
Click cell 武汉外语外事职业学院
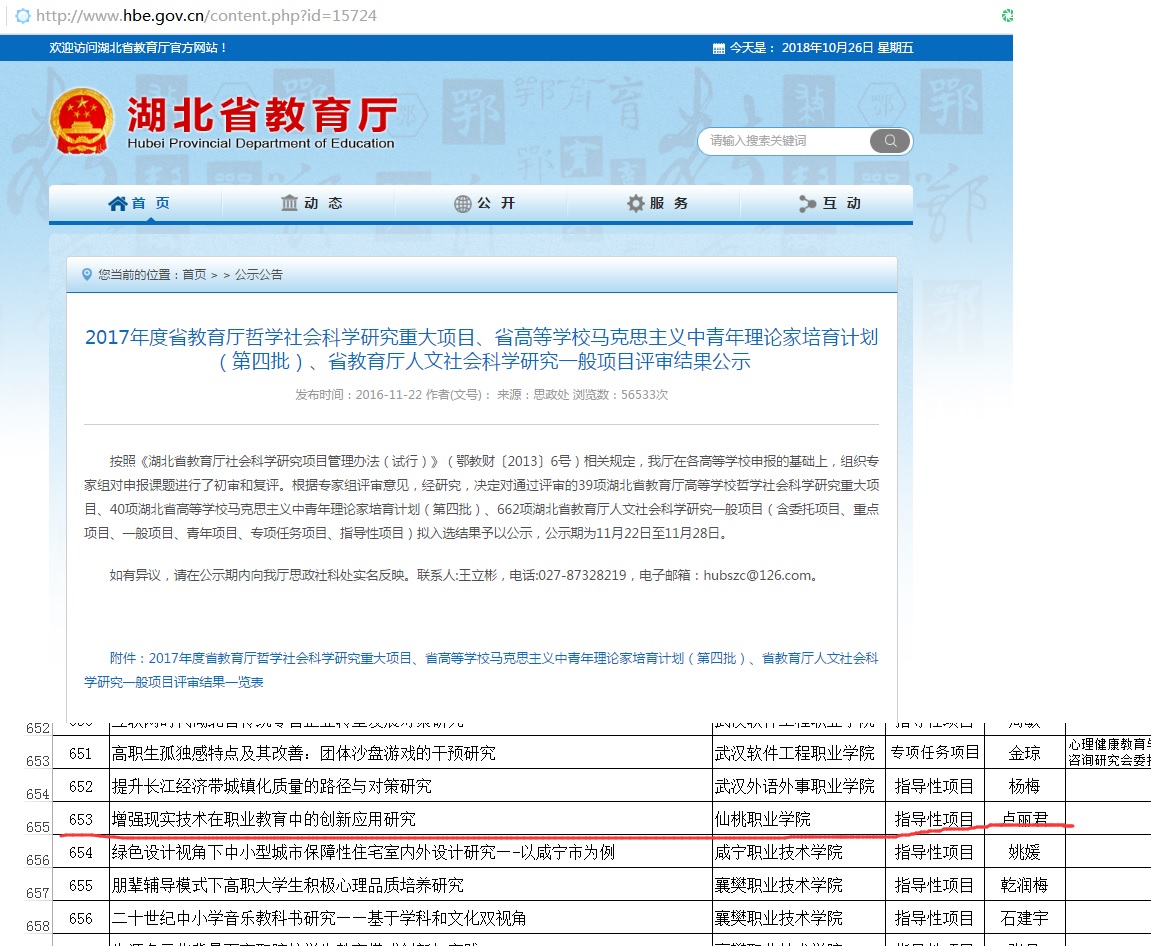(x=799, y=786)
